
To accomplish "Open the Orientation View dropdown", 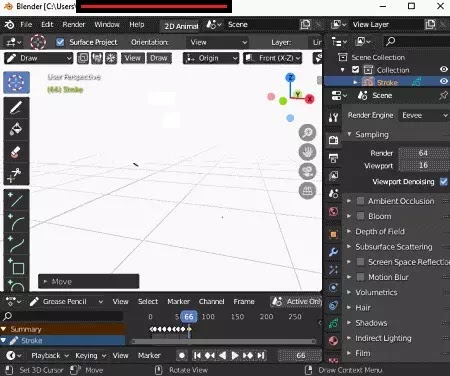I will point(218,42).
